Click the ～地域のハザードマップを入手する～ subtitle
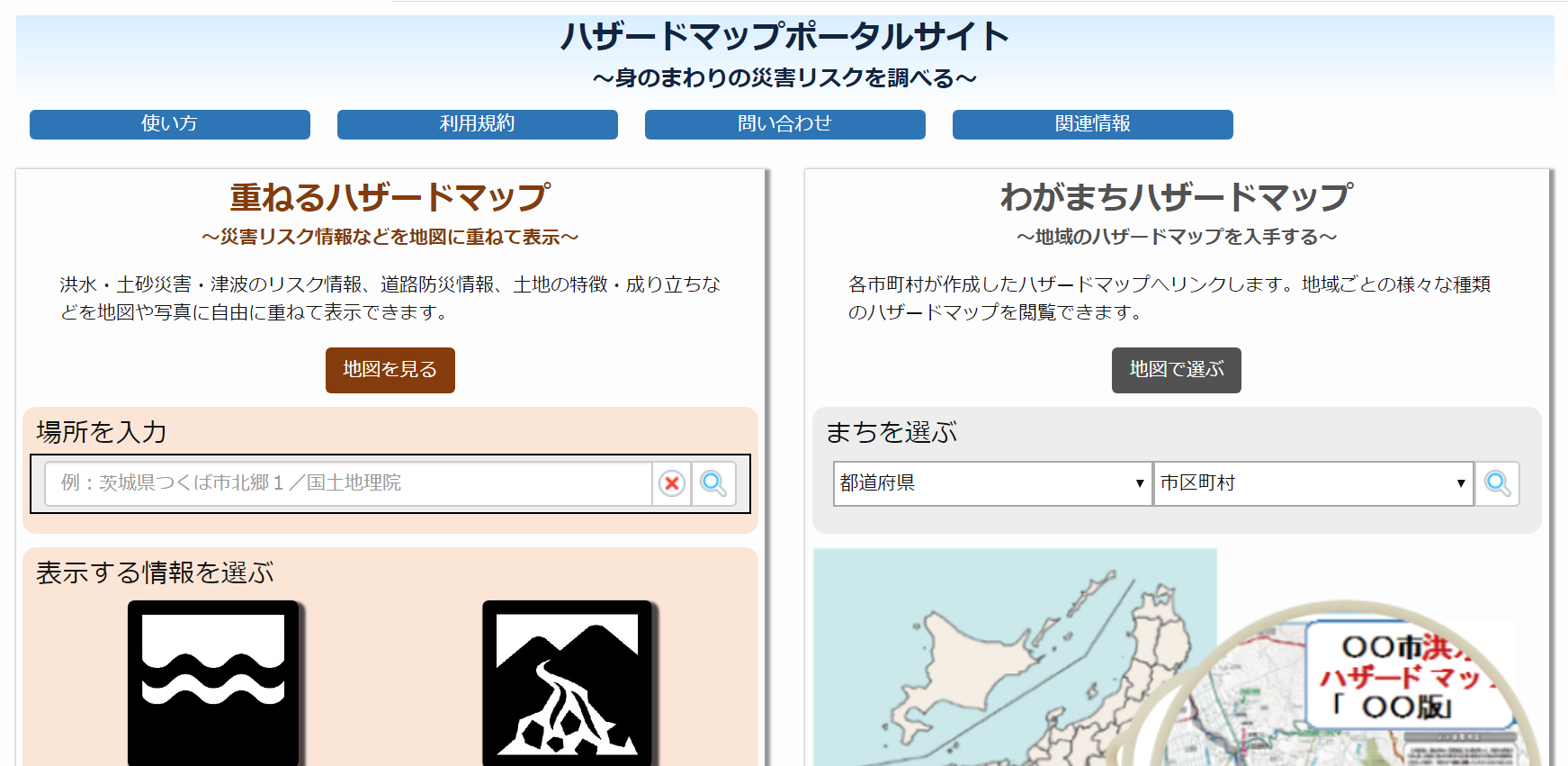This screenshot has width=1568, height=766. [1177, 237]
